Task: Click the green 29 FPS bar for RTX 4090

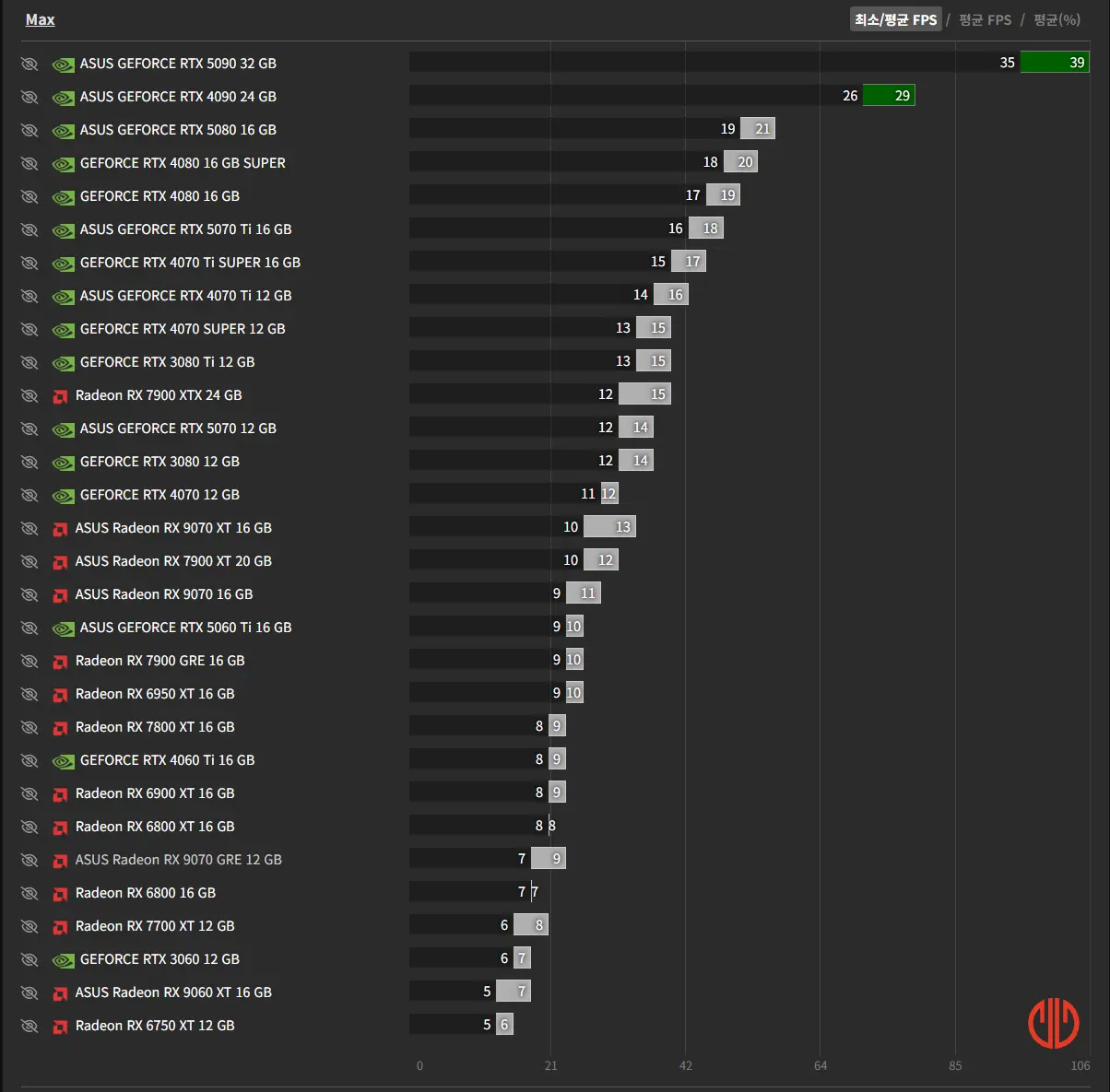Action: click(889, 96)
